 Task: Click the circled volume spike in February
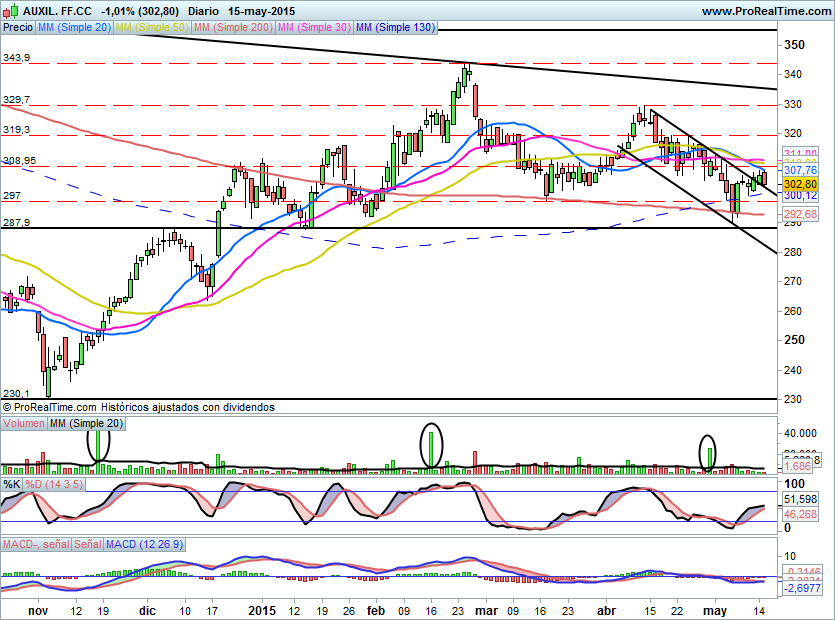432,445
